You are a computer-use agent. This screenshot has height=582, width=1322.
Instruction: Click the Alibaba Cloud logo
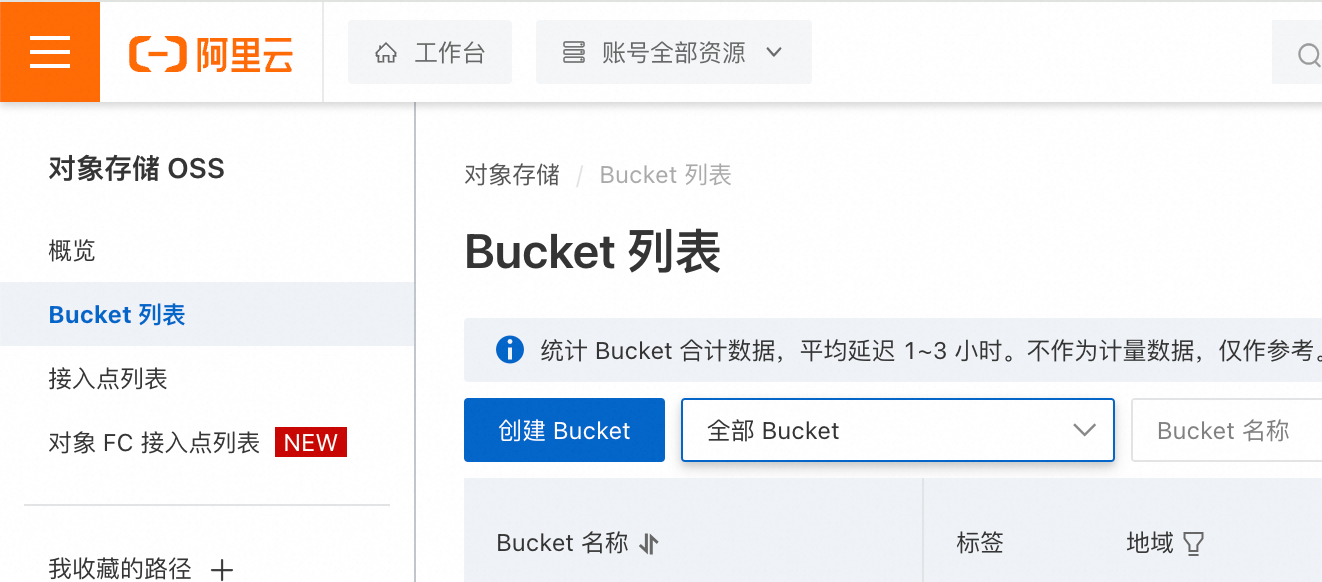tap(211, 53)
